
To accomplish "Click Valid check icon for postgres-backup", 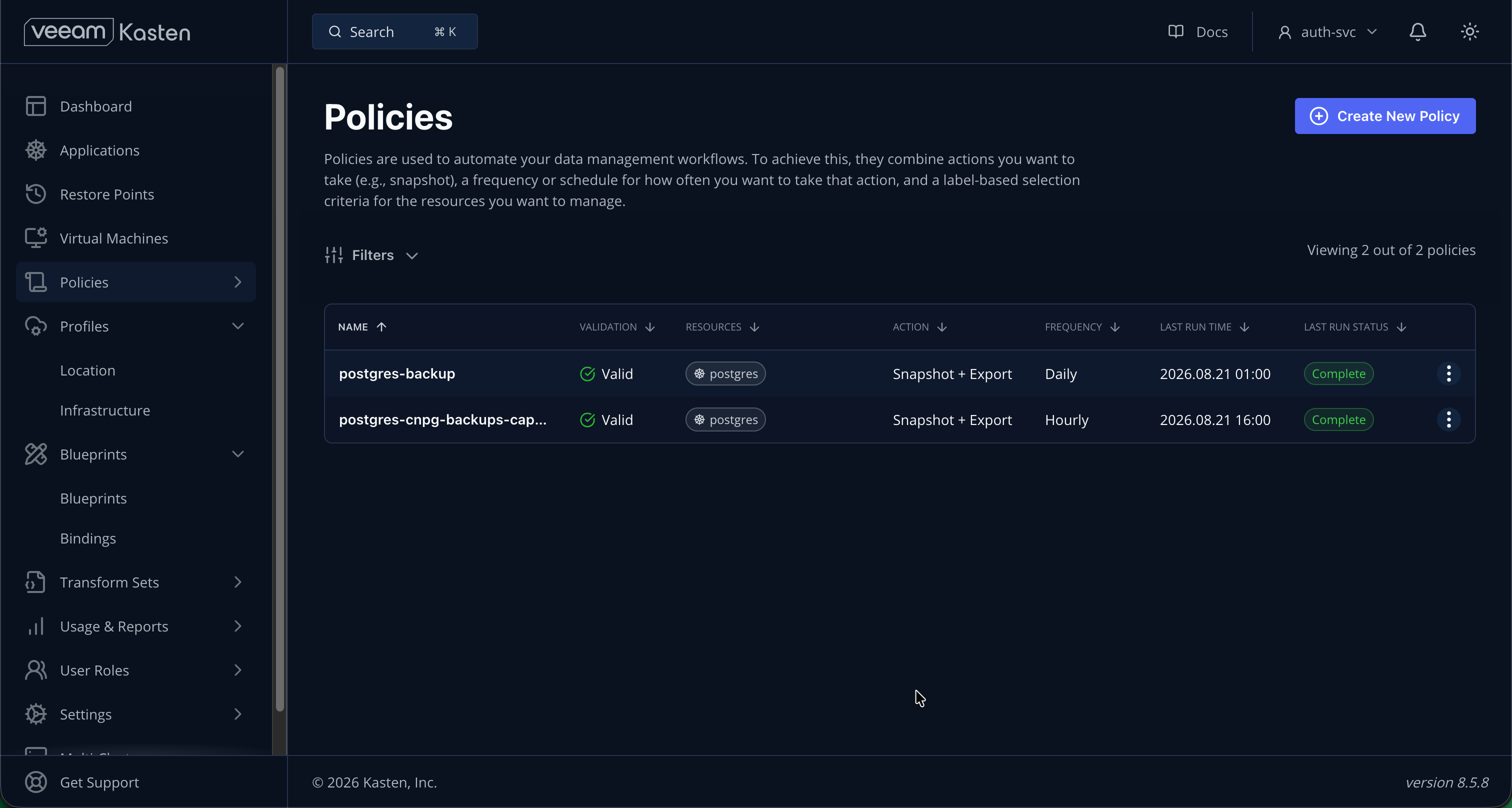I will [587, 374].
